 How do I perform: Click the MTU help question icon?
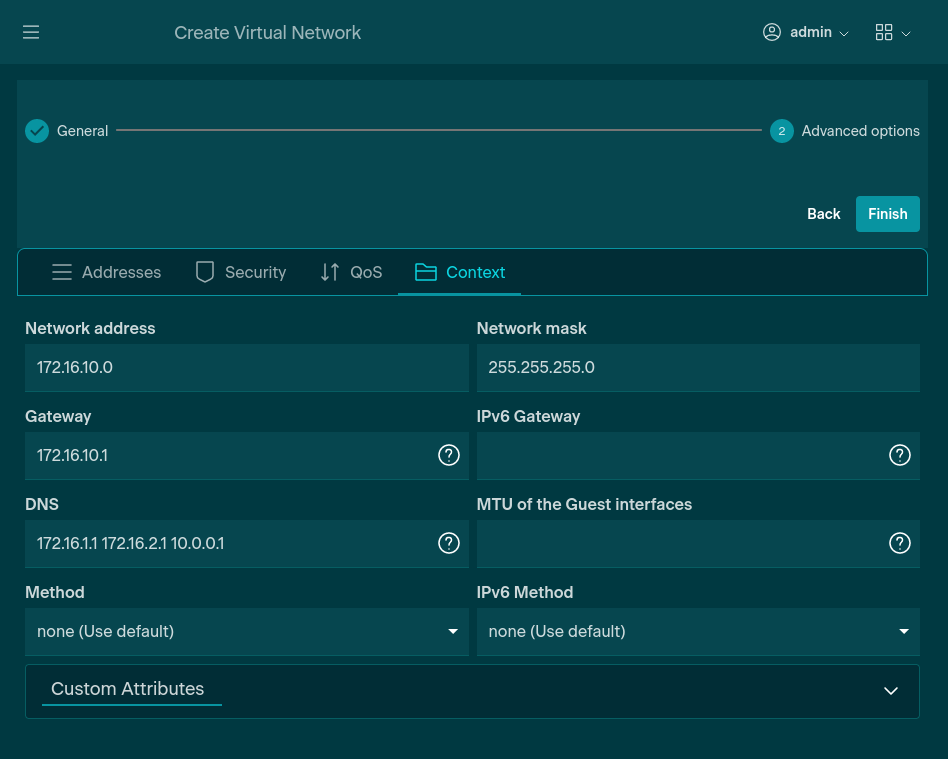[x=900, y=544]
